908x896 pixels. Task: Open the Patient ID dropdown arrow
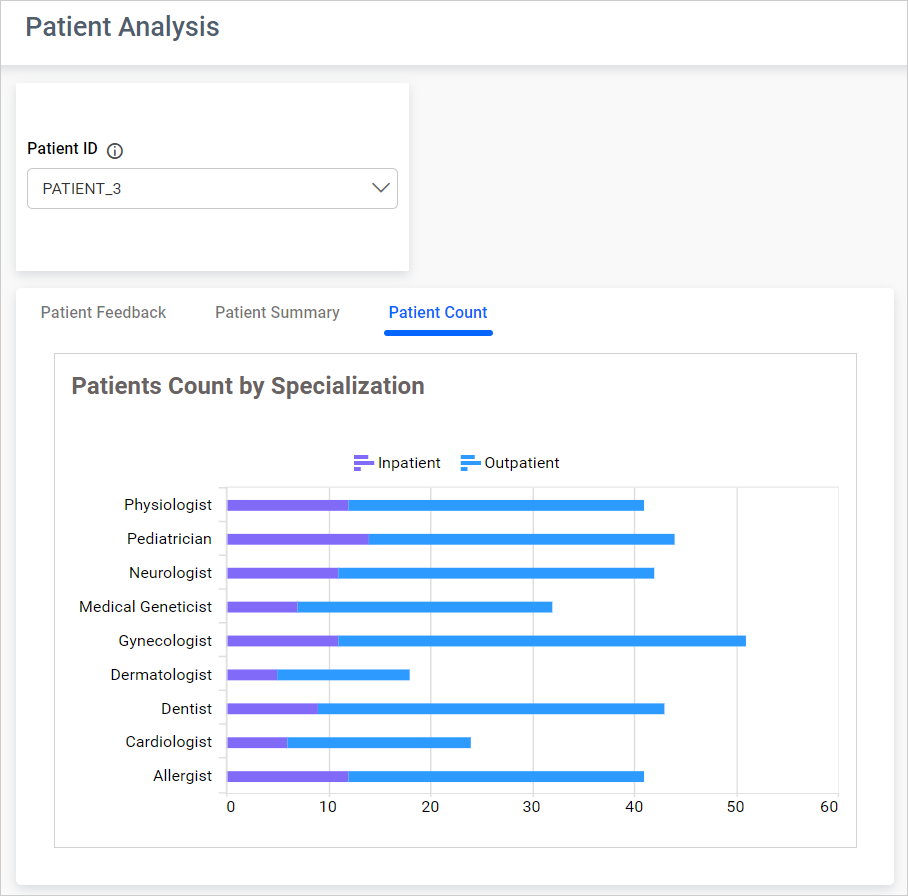coord(380,188)
